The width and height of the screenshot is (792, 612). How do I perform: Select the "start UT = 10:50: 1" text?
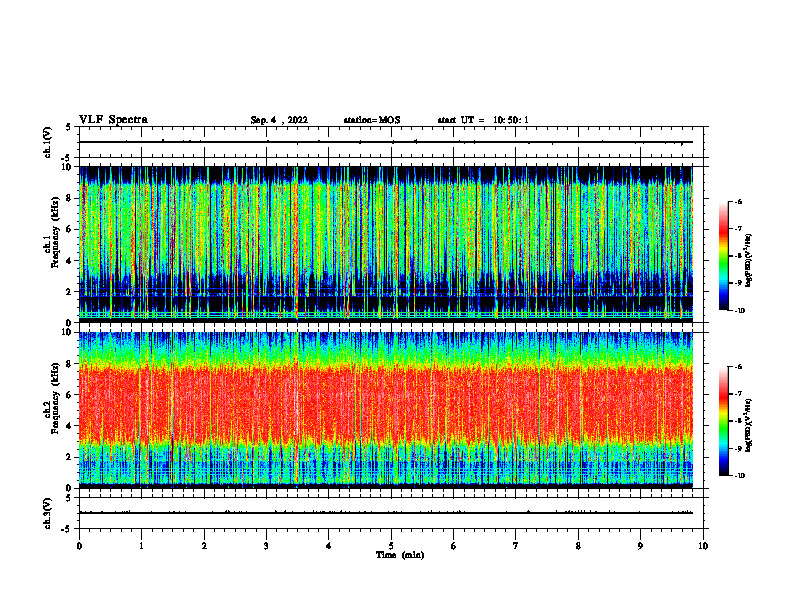pyautogui.click(x=483, y=120)
